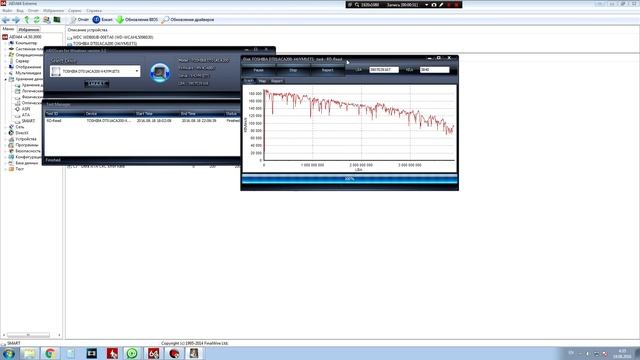640x360 pixels.
Task: Click the Stop button in the RD-Read window
Action: [293, 70]
